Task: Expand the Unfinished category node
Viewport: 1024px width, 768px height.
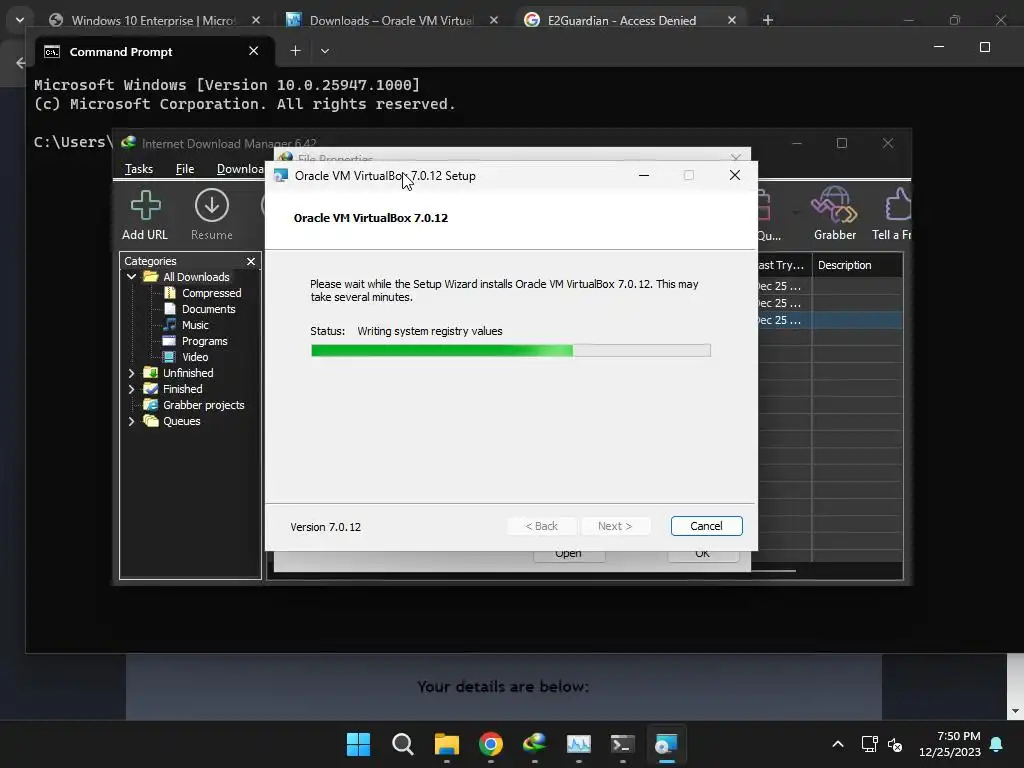Action: pos(131,373)
